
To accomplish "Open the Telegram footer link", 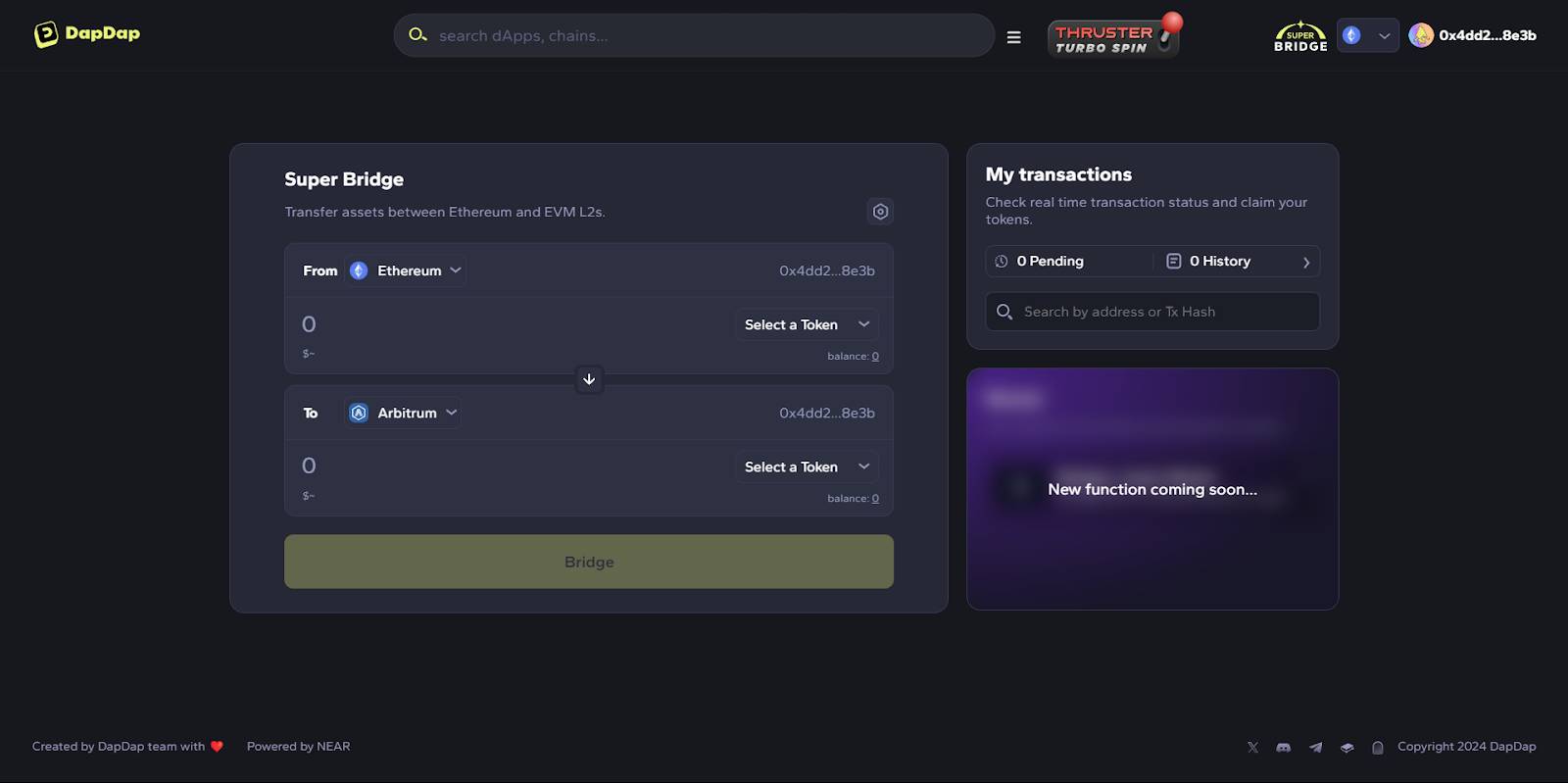I will [x=1315, y=748].
